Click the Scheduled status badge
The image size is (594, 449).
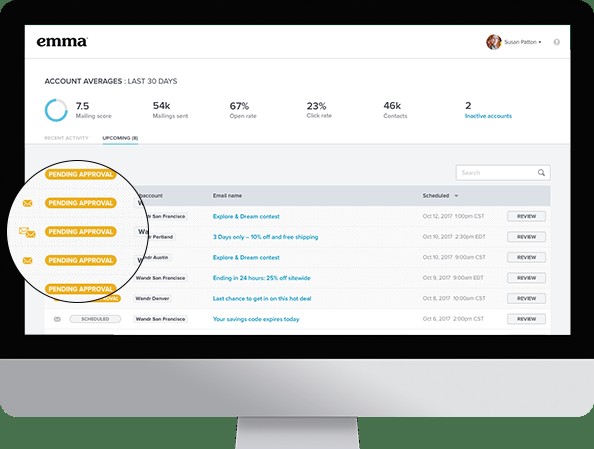pyautogui.click(x=95, y=319)
